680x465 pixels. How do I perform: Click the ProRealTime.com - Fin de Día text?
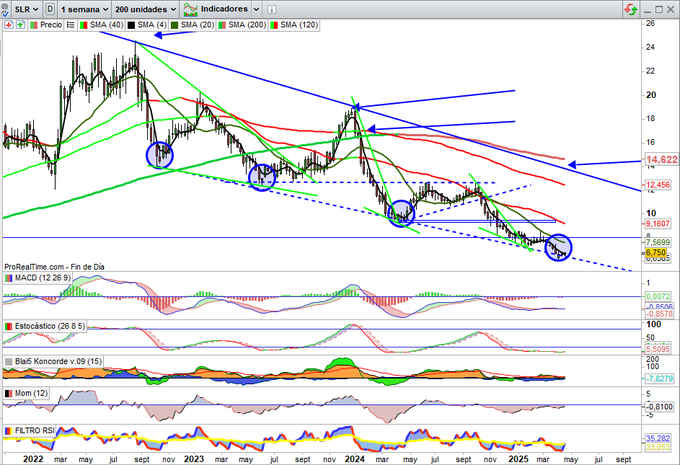(x=54, y=267)
